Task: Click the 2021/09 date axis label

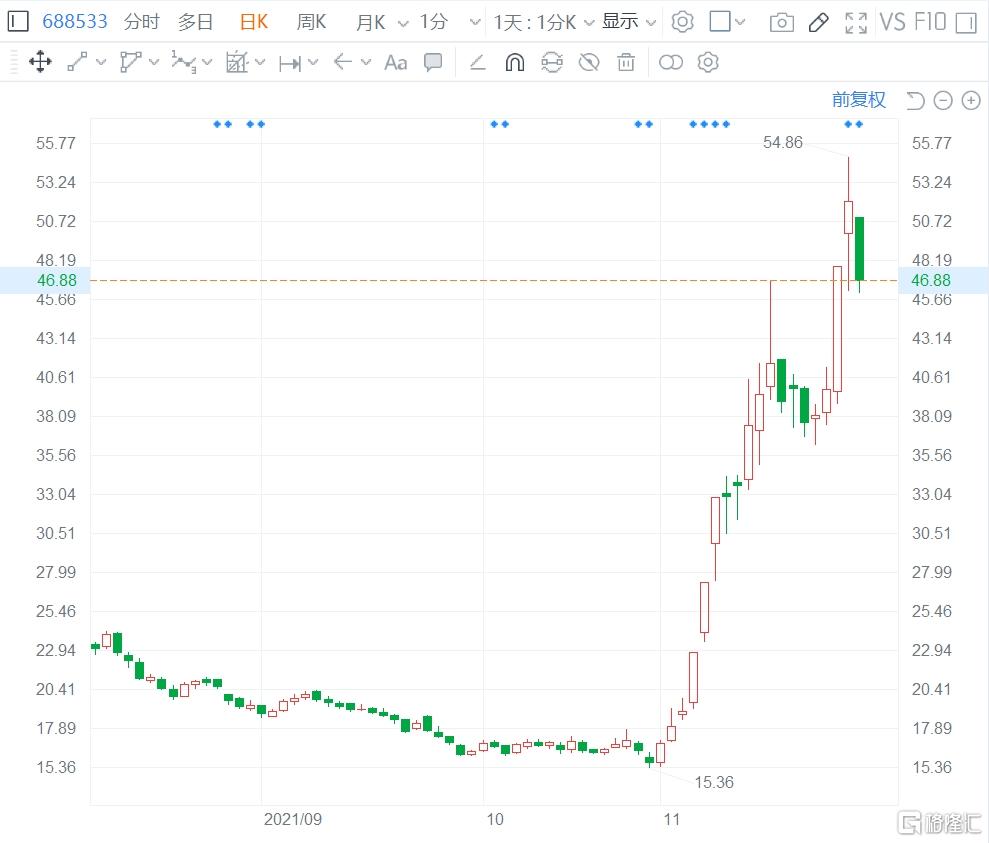Action: click(x=293, y=819)
